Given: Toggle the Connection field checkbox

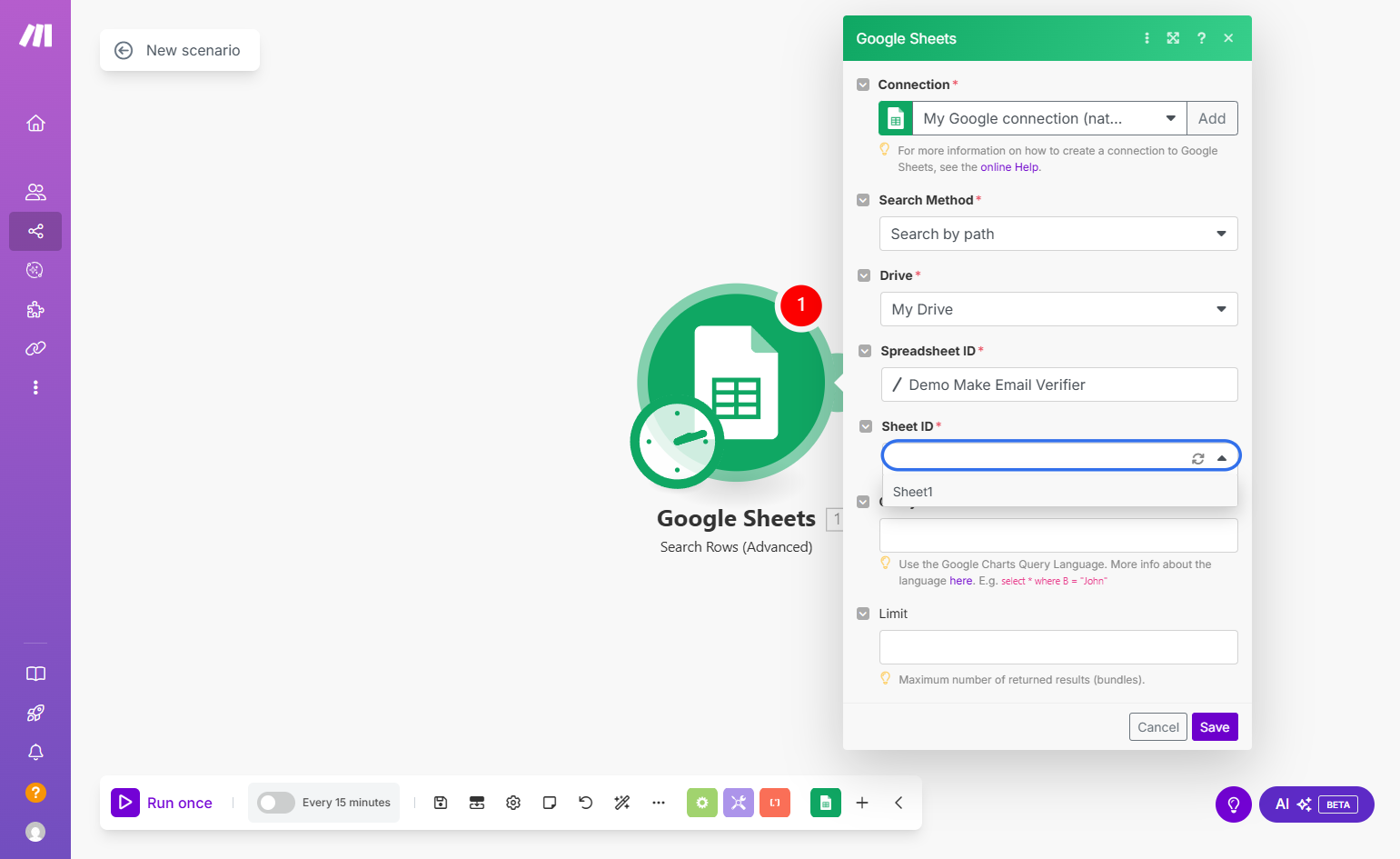Looking at the screenshot, I should [x=863, y=85].
